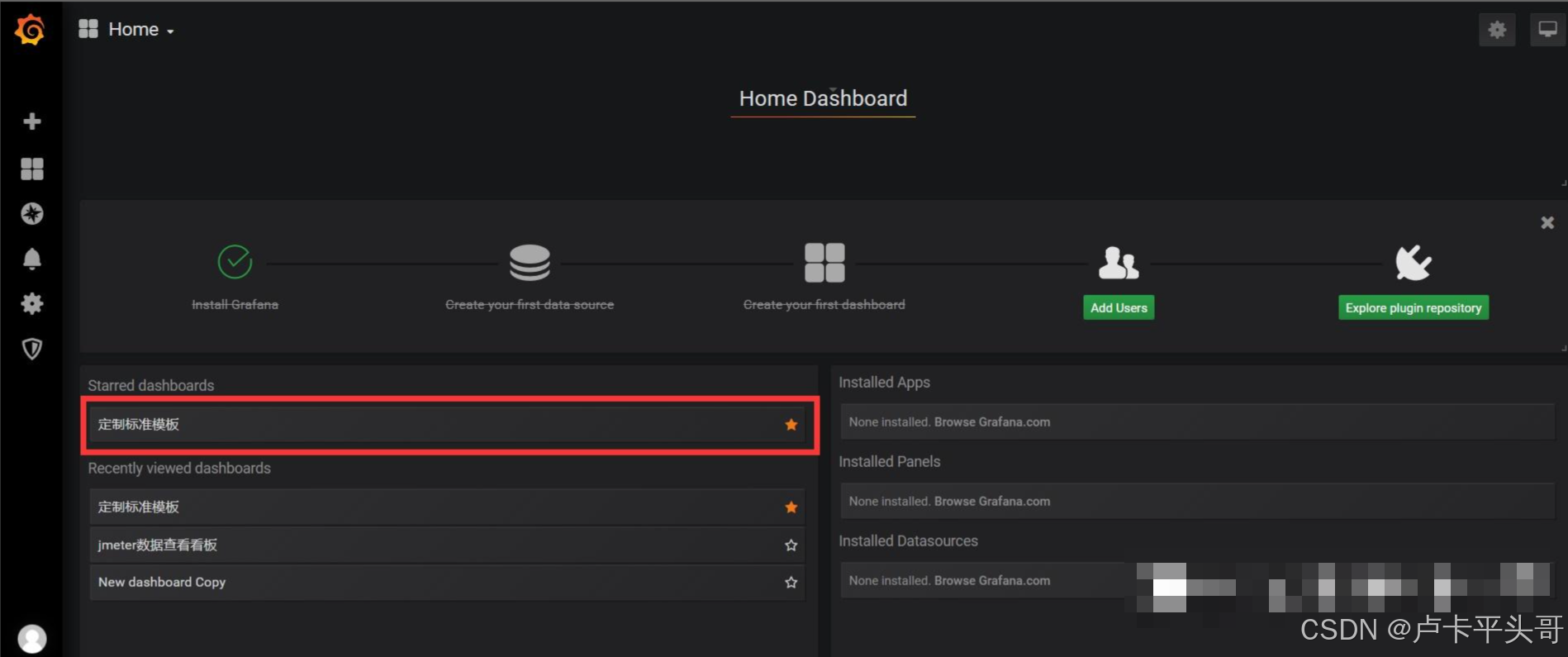1568x657 pixels.
Task: Click the Recently viewed dashboards heading
Action: click(x=179, y=469)
